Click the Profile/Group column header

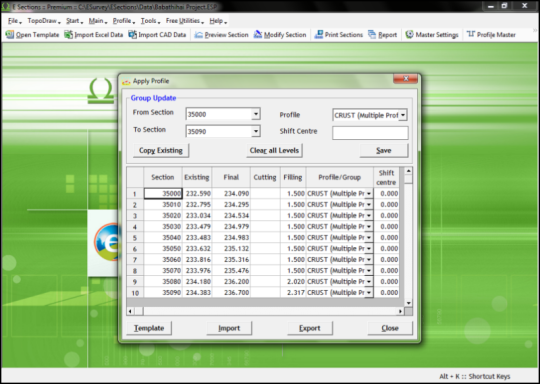coord(340,177)
